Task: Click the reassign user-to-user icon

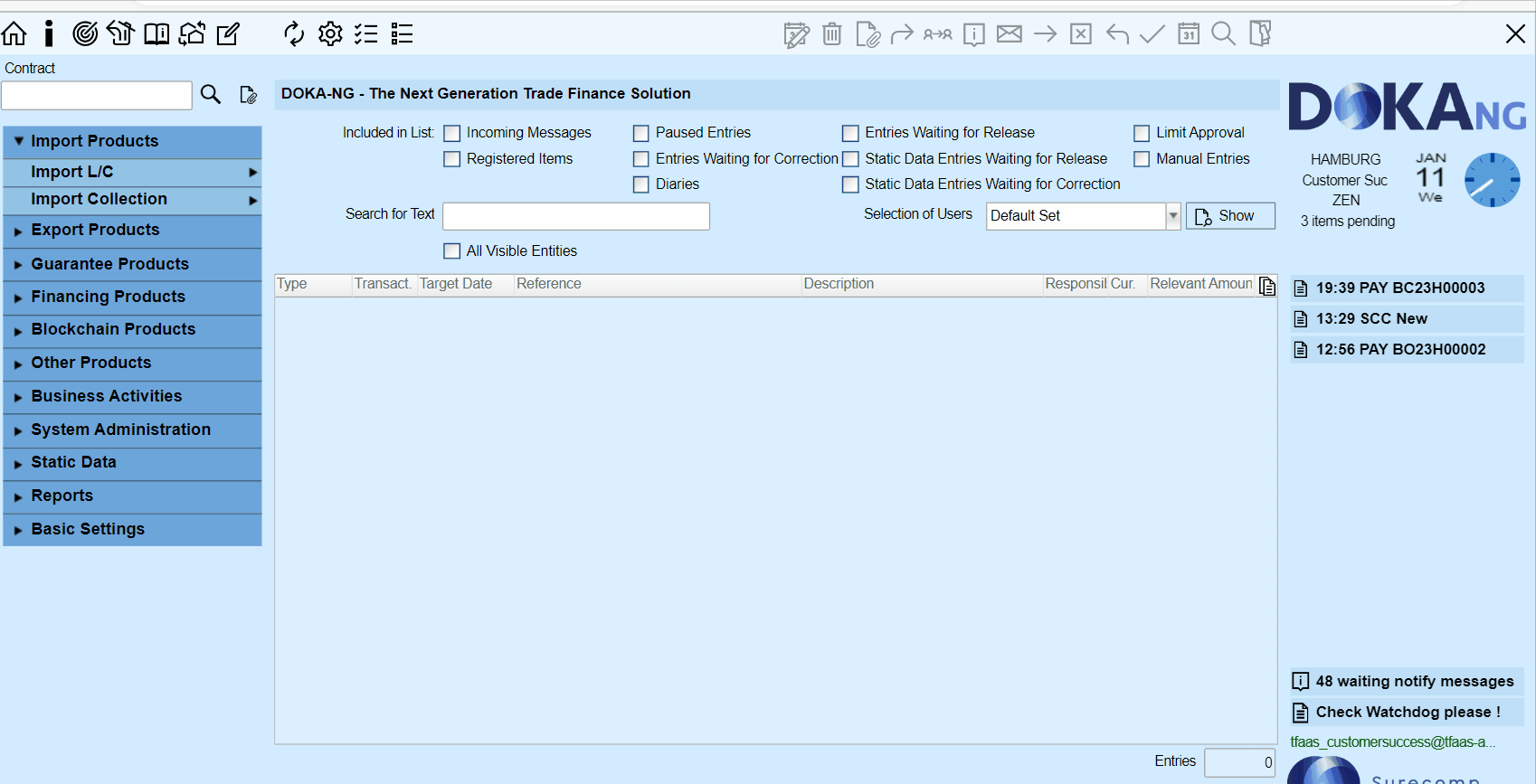Action: pyautogui.click(x=938, y=34)
